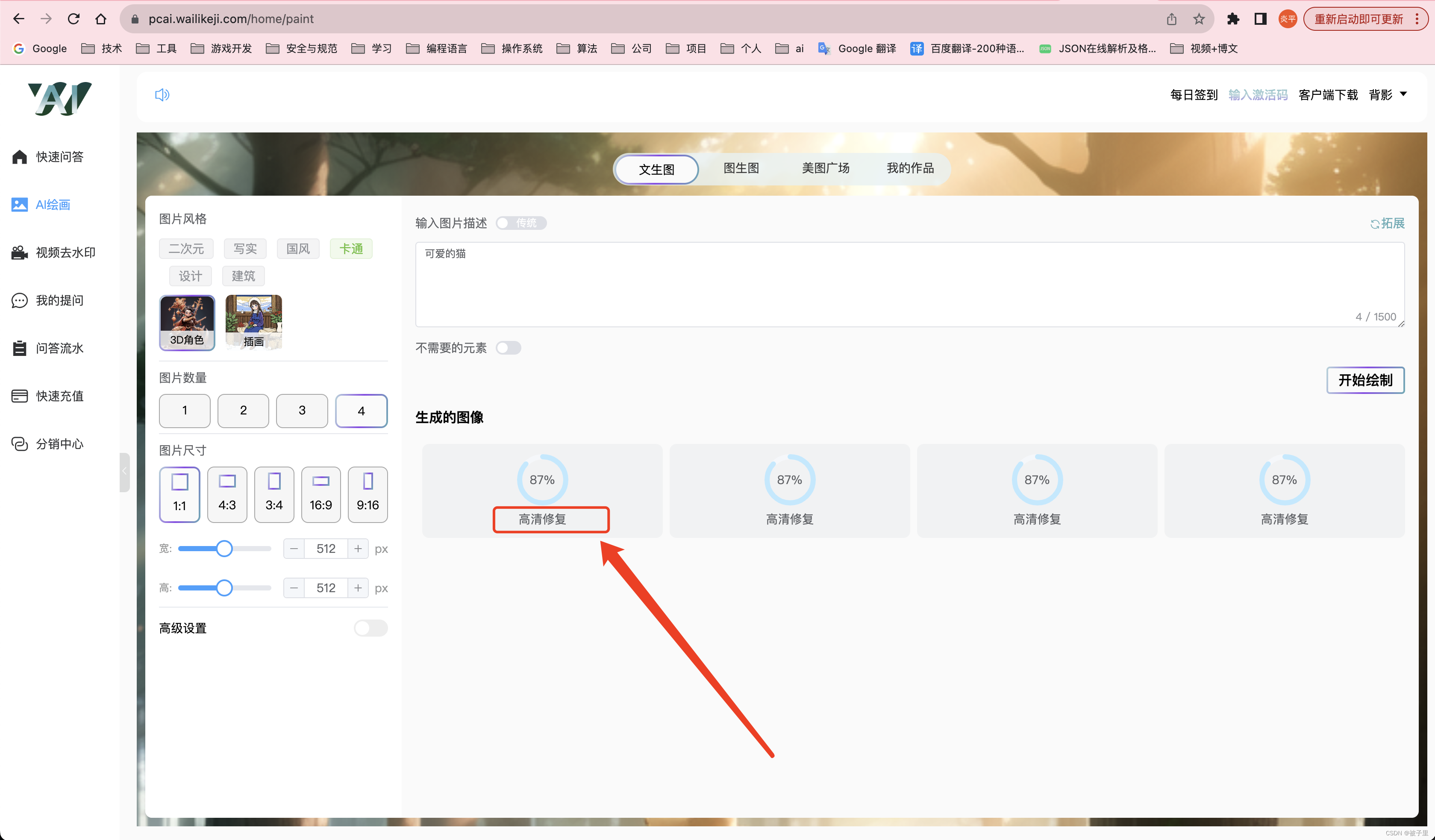The image size is (1435, 840).
Task: Open the 编程语言 bookmark folder
Action: tap(436, 48)
